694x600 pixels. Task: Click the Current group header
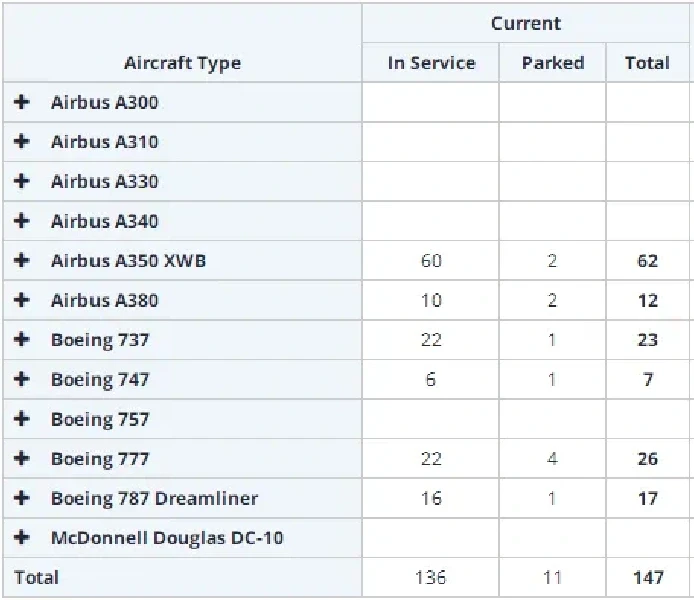pos(526,24)
